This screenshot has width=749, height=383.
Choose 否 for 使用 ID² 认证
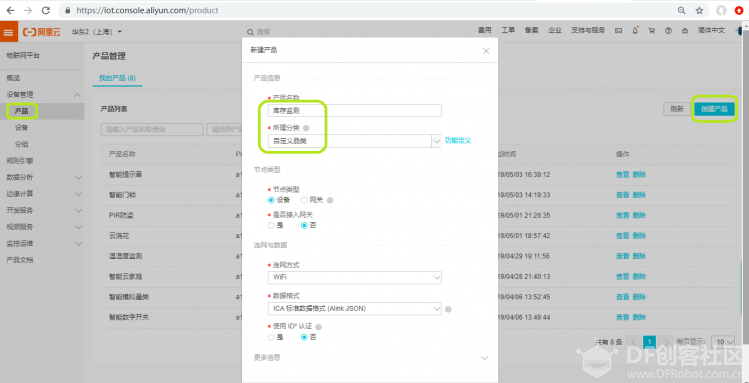304,337
